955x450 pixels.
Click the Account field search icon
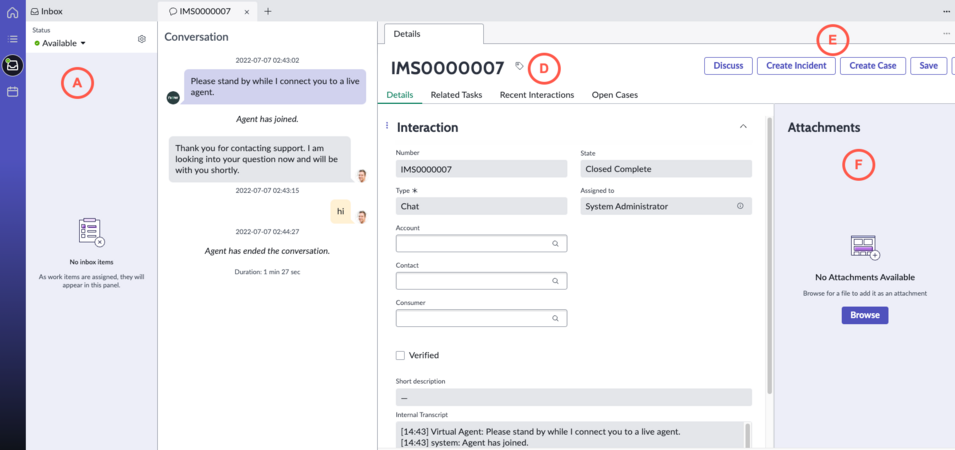click(x=555, y=244)
